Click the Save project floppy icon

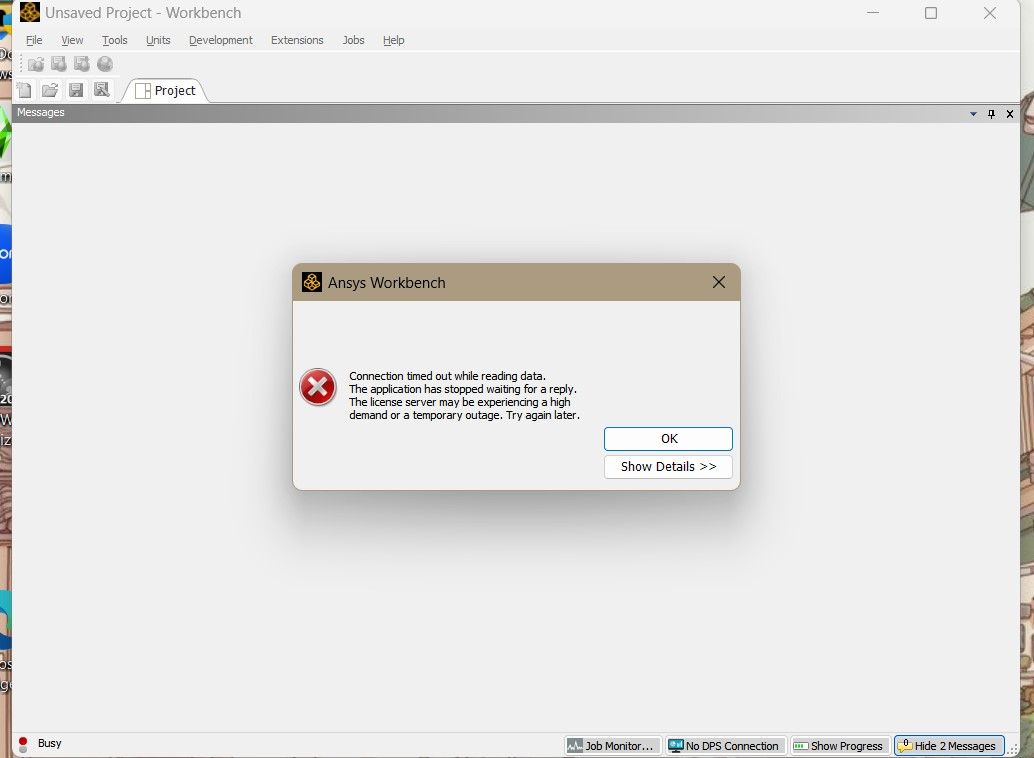[x=76, y=90]
